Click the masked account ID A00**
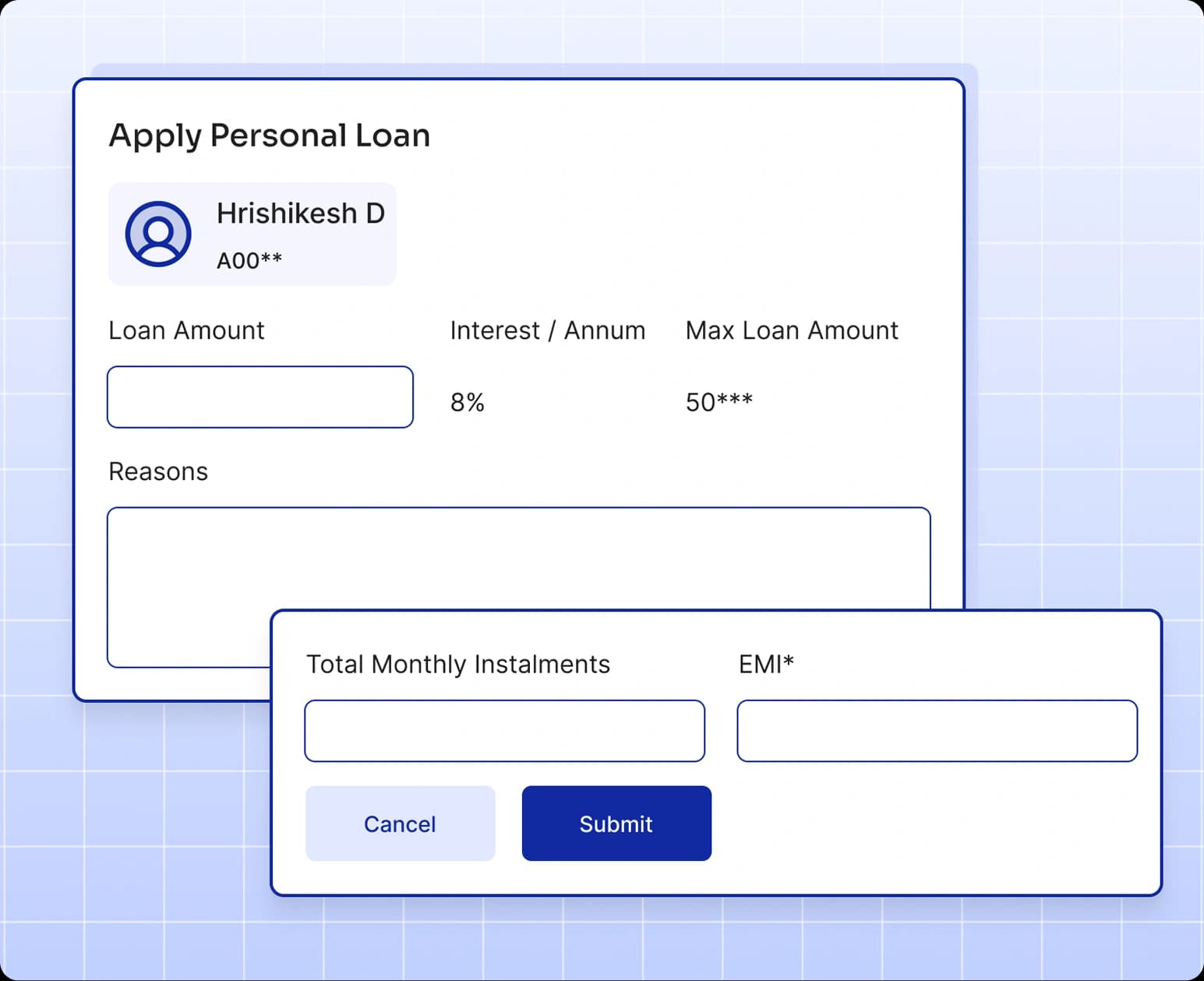Viewport: 1204px width, 981px height. click(251, 259)
